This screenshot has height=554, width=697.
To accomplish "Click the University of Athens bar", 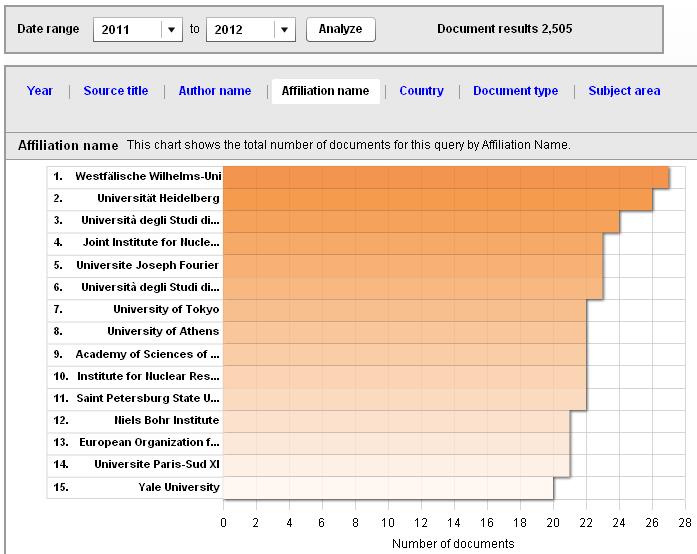I will click(405, 333).
